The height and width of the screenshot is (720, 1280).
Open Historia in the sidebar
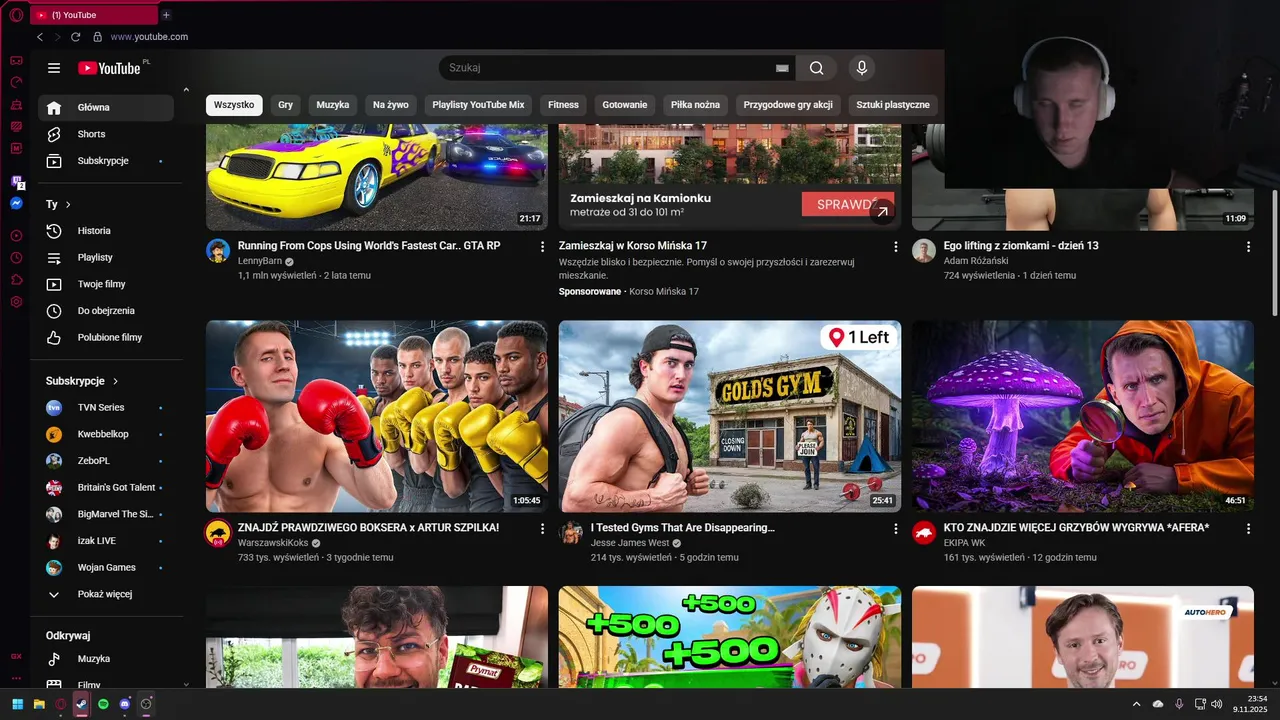point(106,231)
